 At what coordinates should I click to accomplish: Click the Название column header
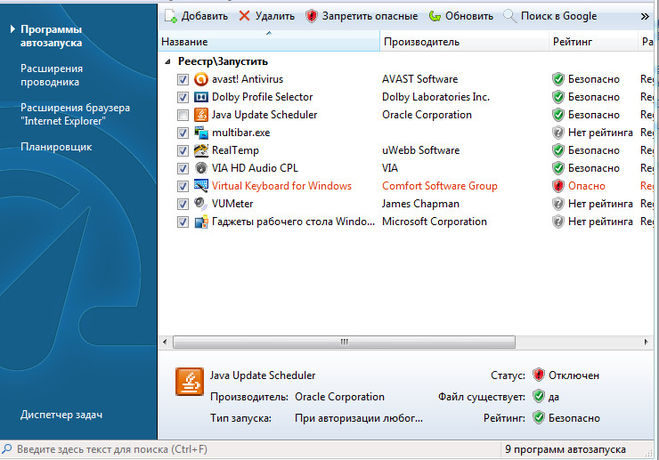click(269, 42)
